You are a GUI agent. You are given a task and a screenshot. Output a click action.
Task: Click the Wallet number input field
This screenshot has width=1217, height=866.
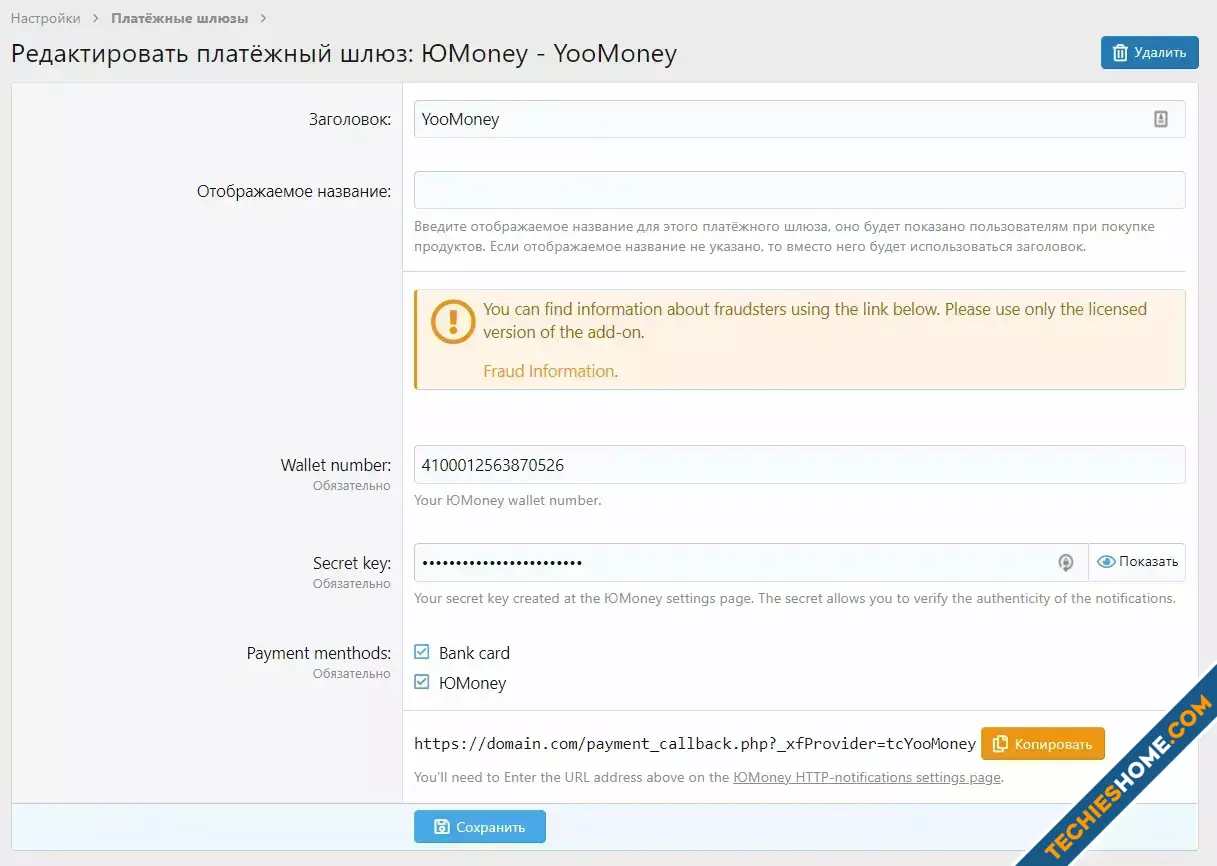click(800, 464)
